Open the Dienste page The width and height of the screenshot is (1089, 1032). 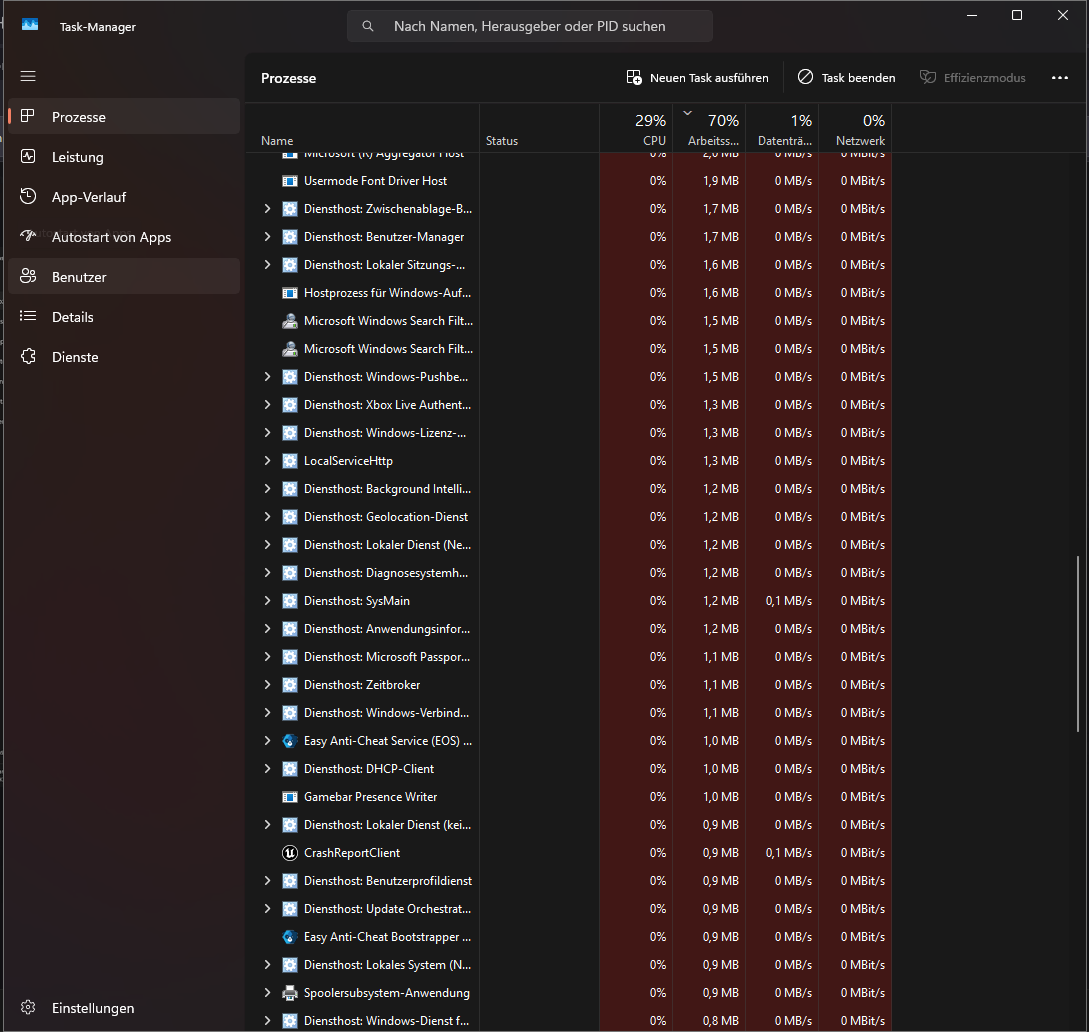click(x=124, y=357)
